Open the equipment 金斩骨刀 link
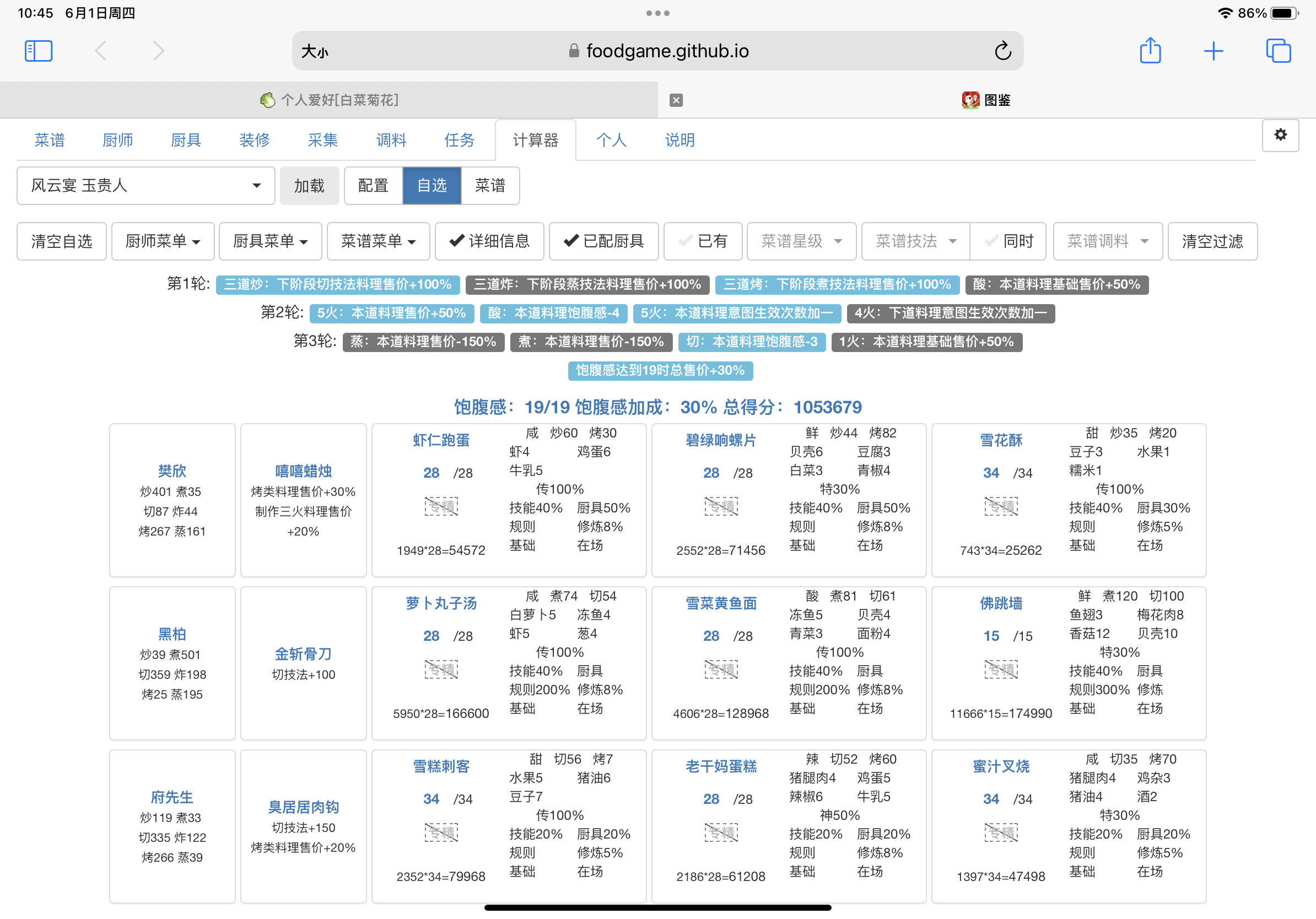This screenshot has height=919, width=1316. tap(303, 654)
